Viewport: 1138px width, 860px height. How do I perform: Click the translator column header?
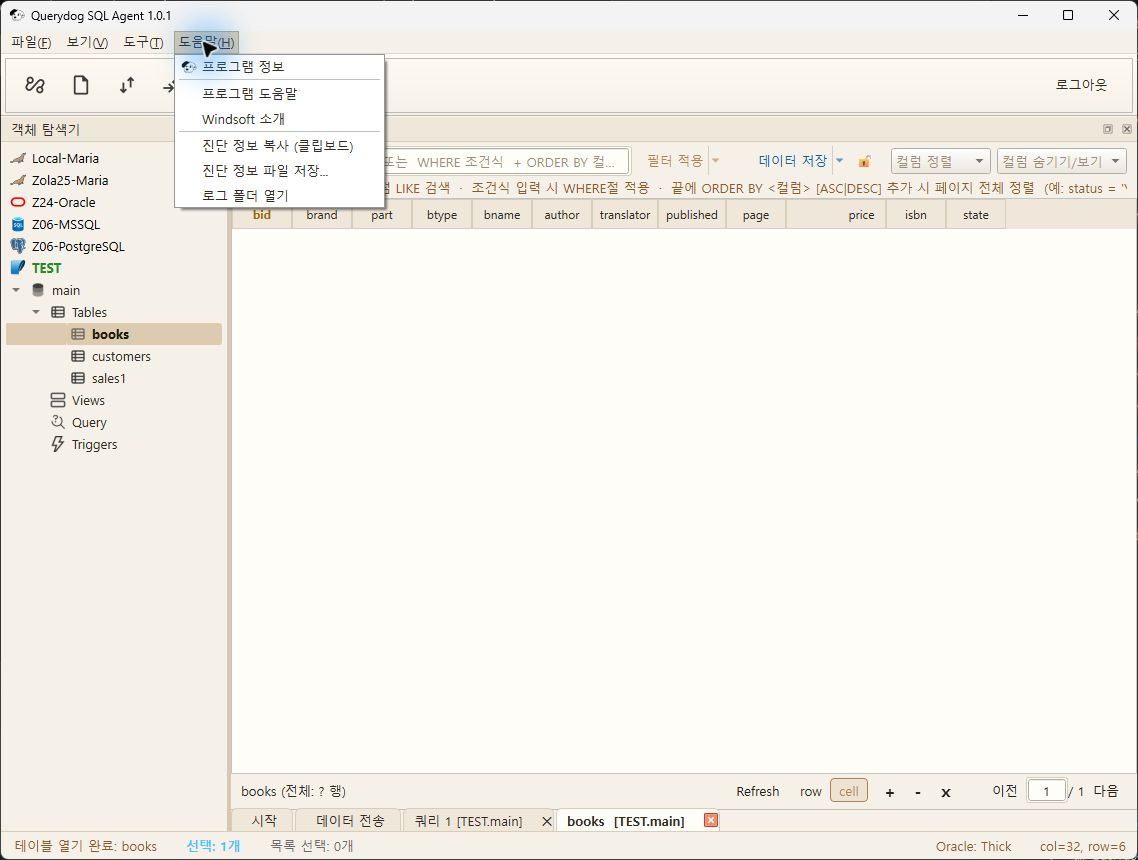coord(625,215)
